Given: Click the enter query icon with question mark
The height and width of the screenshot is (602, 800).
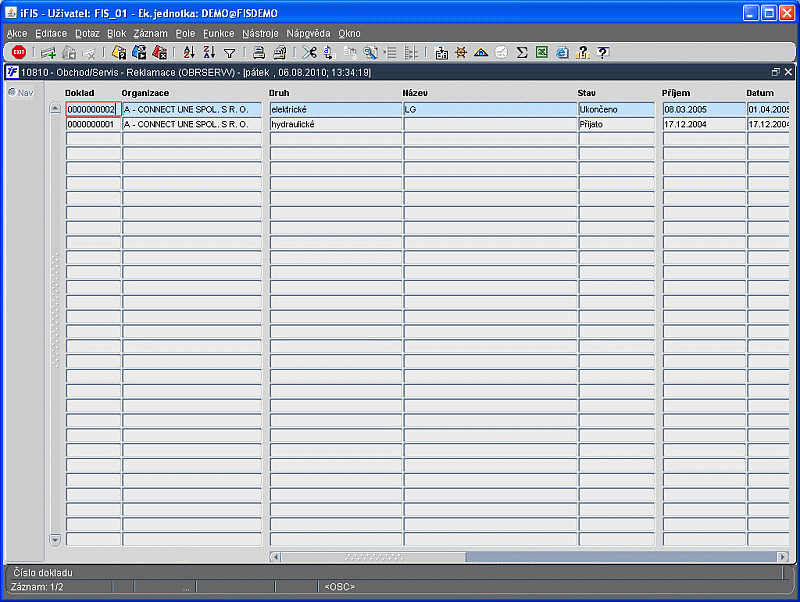Looking at the screenshot, I should (119, 52).
